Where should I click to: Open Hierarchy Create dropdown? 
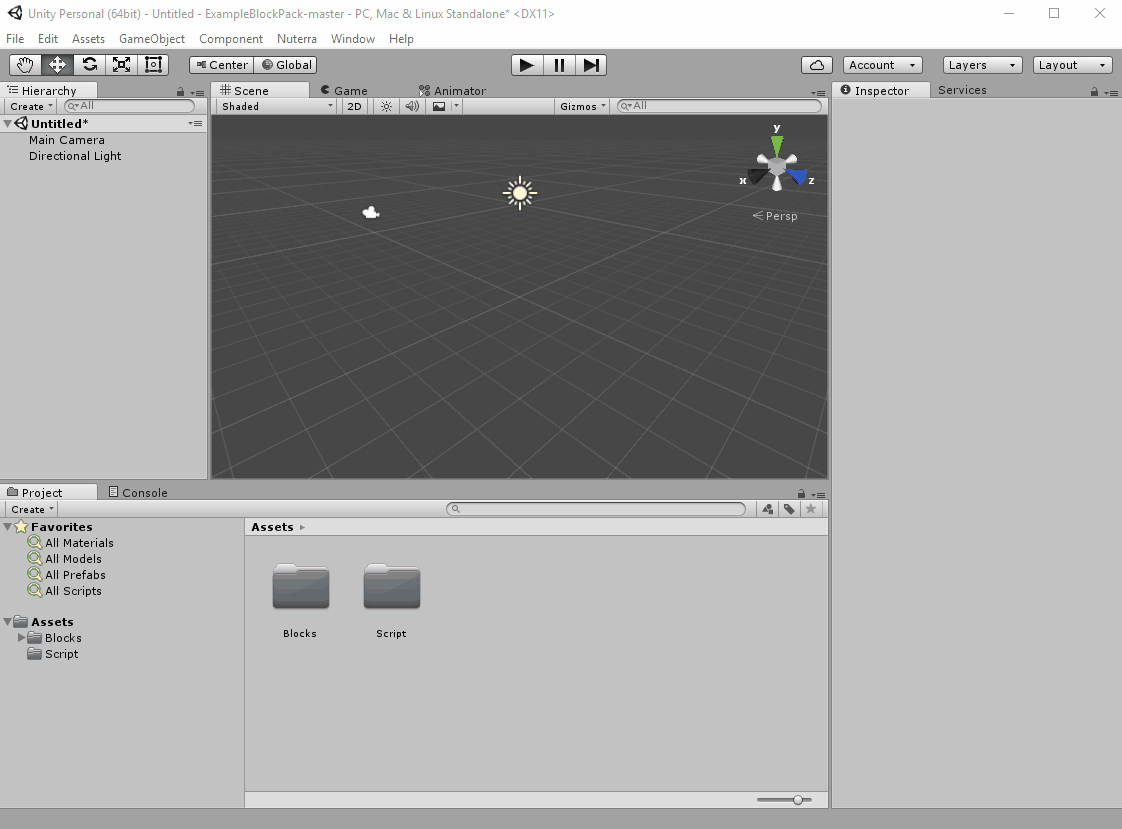coord(31,106)
